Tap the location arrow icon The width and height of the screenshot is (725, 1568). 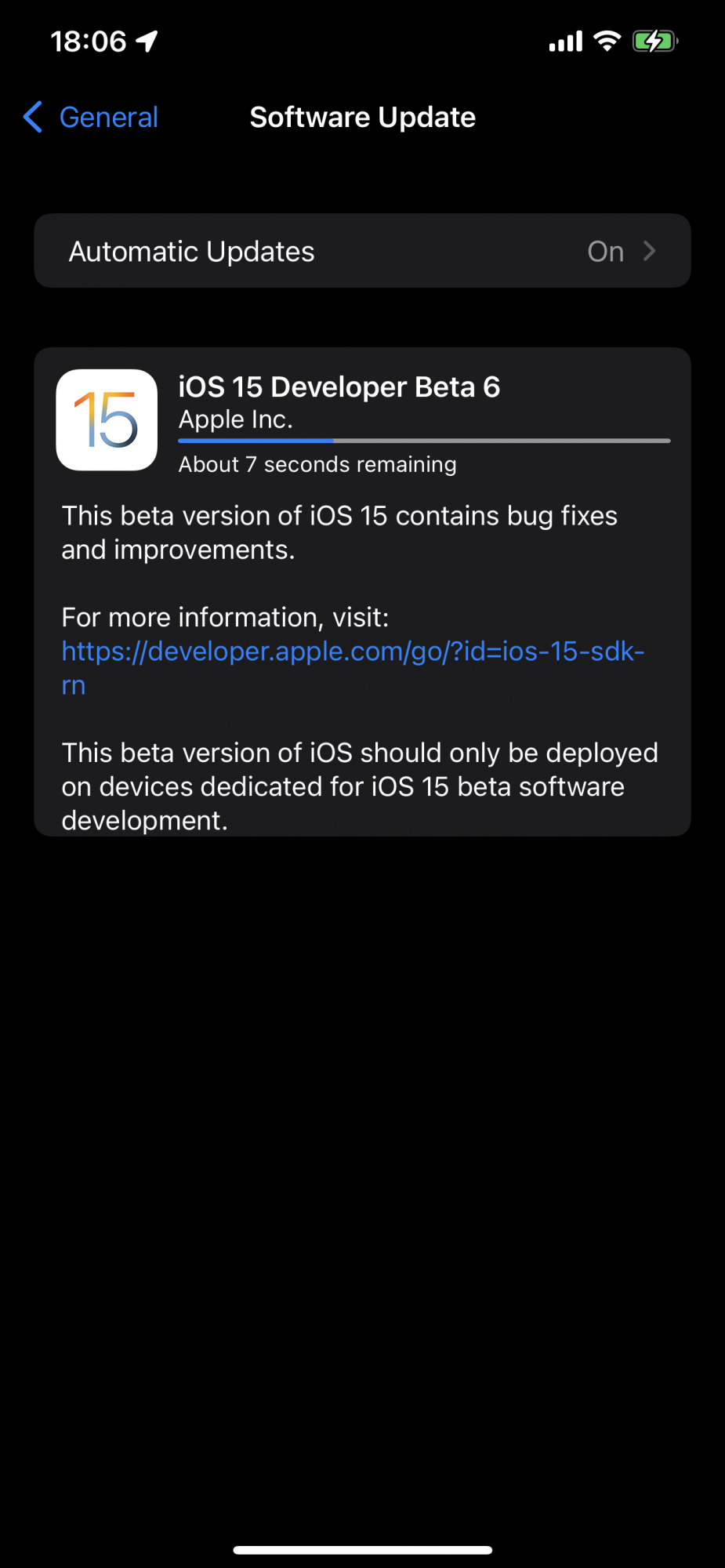pos(147,41)
